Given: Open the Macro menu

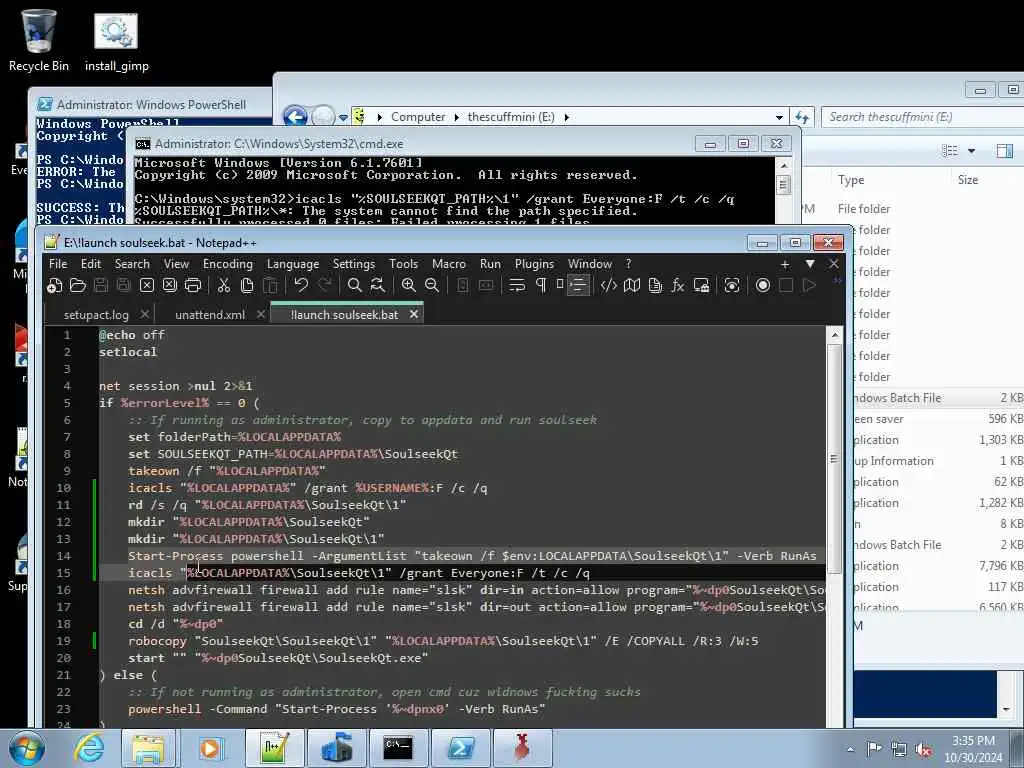Looking at the screenshot, I should pos(449,264).
